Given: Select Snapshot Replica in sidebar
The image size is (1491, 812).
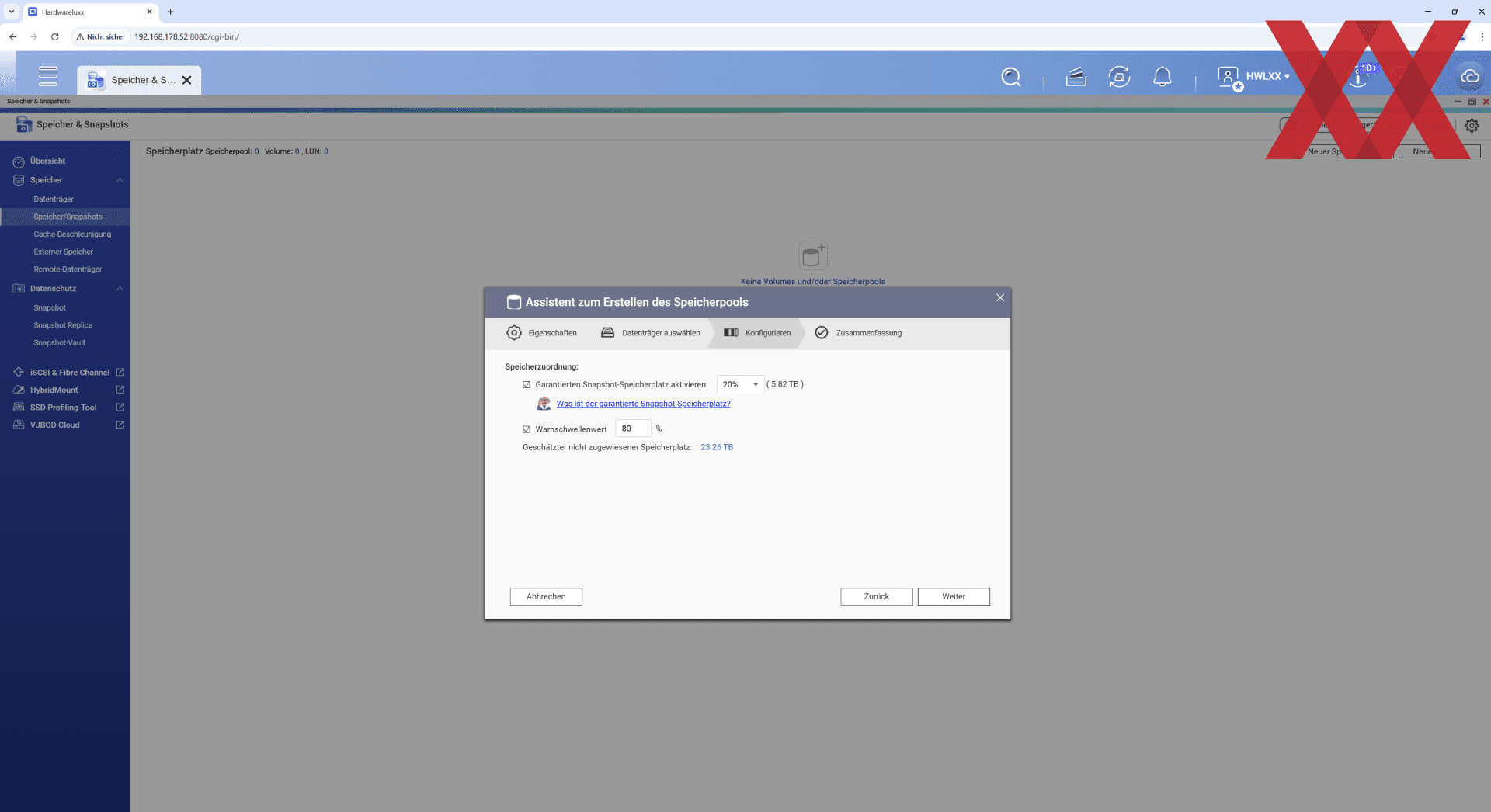Looking at the screenshot, I should pos(63,325).
